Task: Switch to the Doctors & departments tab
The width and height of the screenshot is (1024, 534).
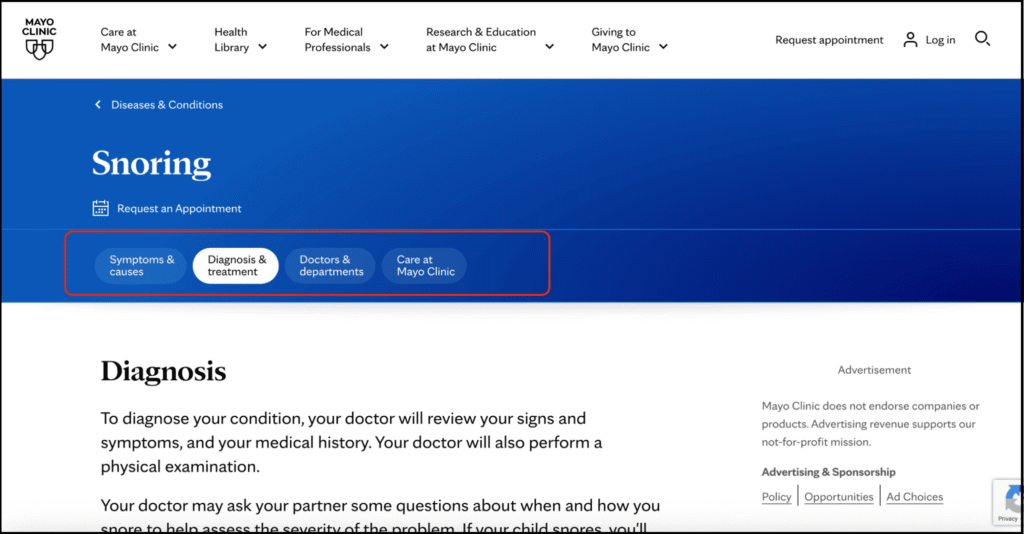Action: click(x=330, y=266)
